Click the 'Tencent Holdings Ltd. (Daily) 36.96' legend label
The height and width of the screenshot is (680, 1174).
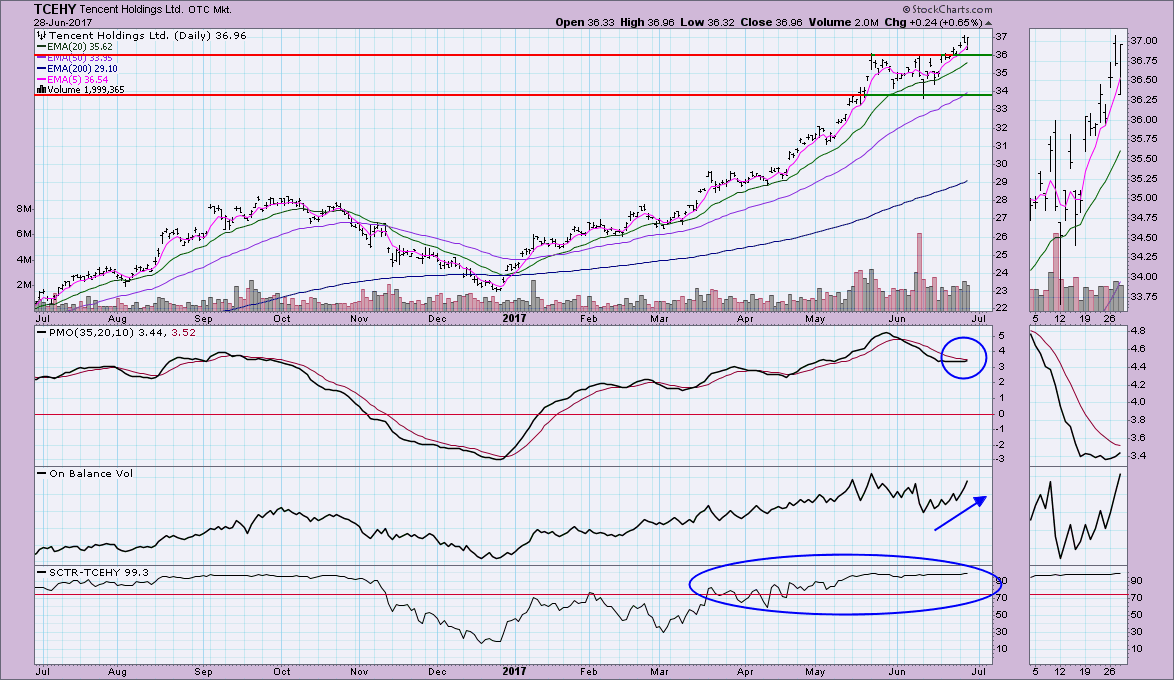[147, 35]
